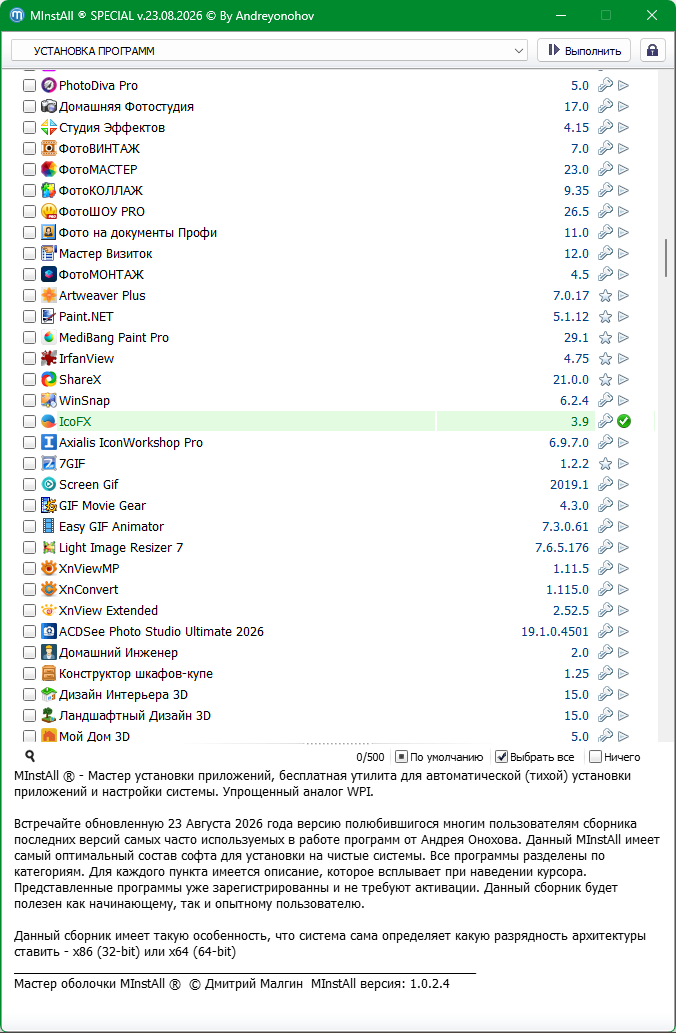Click the star icon in the ShareX row
Screen dimensions: 676x1033
(605, 380)
